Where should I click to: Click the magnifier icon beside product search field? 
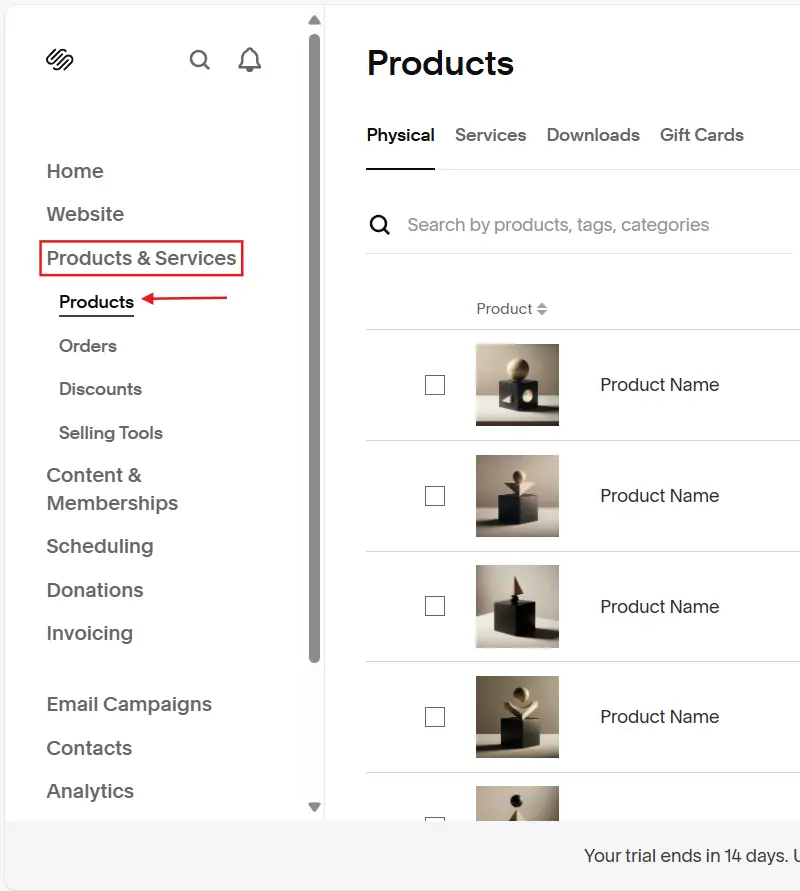(x=380, y=225)
